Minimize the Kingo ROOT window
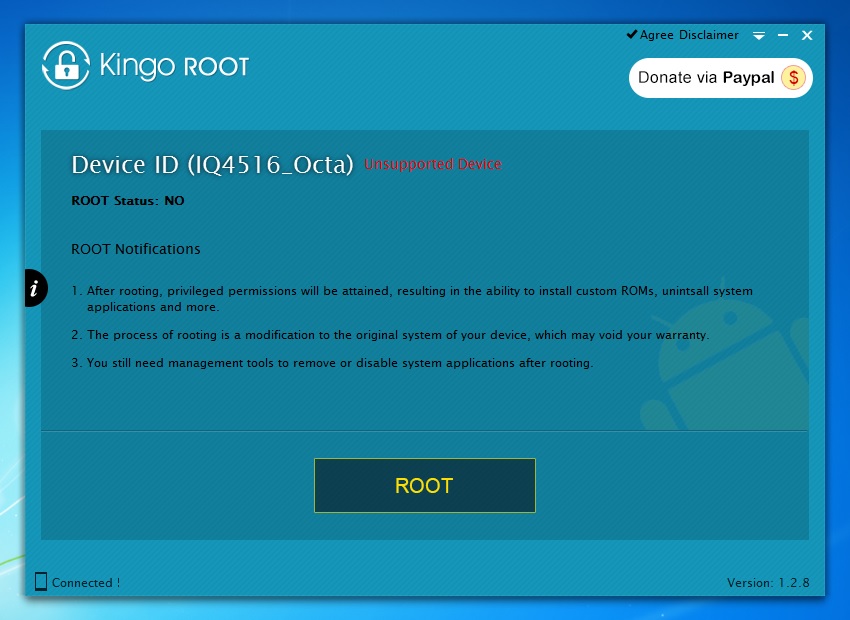 point(783,35)
